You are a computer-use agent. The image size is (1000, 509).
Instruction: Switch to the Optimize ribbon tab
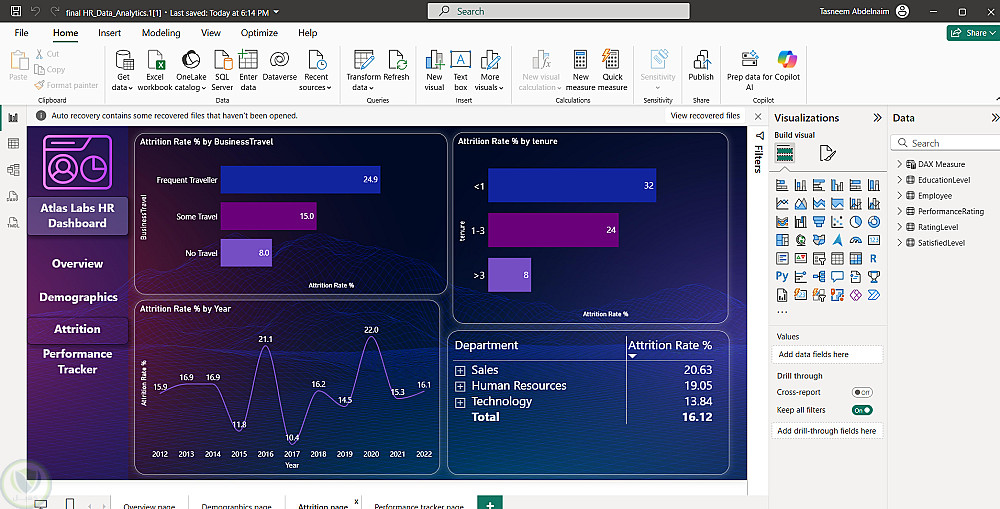[259, 33]
